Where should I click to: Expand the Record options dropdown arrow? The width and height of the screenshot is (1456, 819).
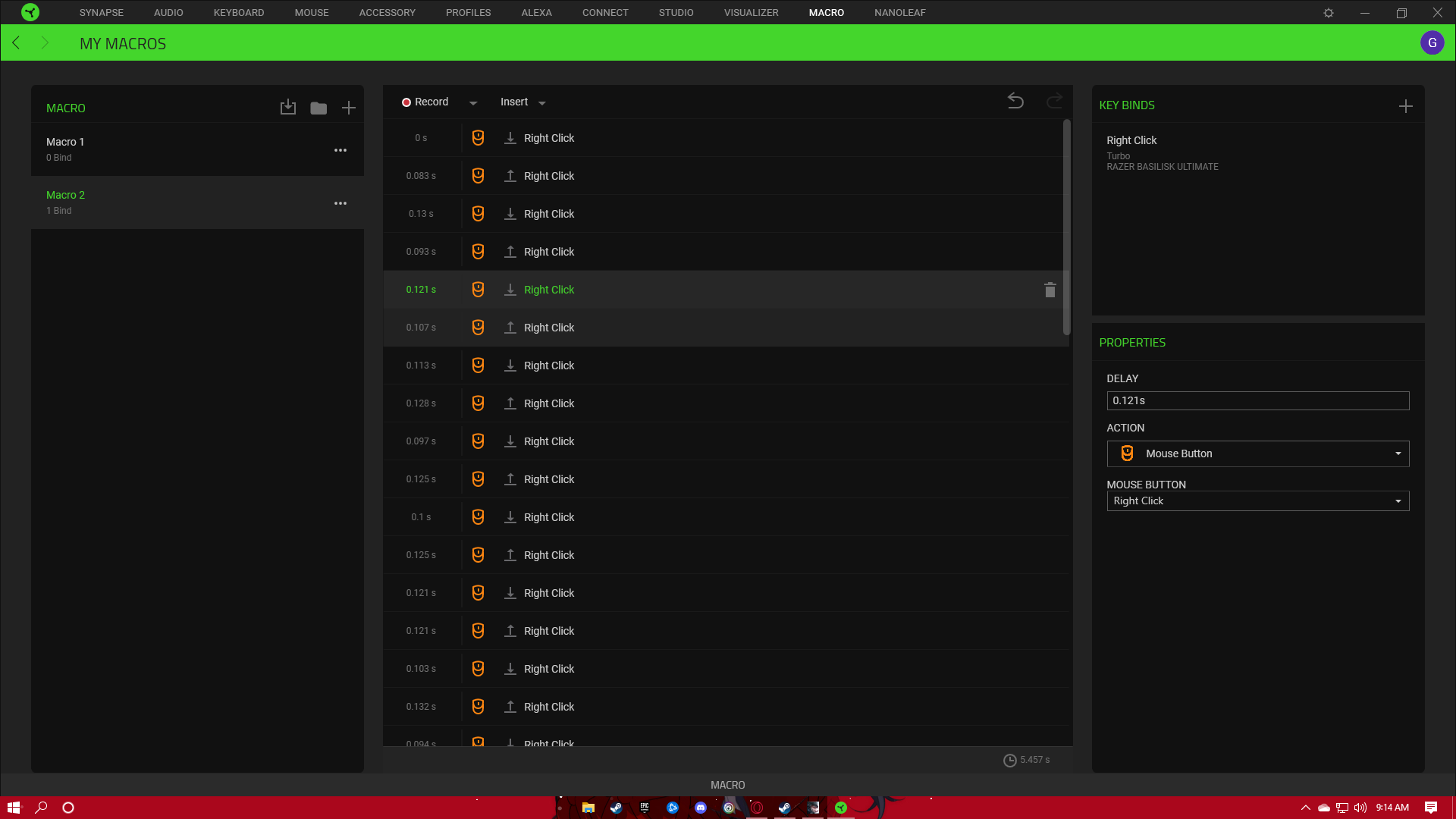coord(473,102)
